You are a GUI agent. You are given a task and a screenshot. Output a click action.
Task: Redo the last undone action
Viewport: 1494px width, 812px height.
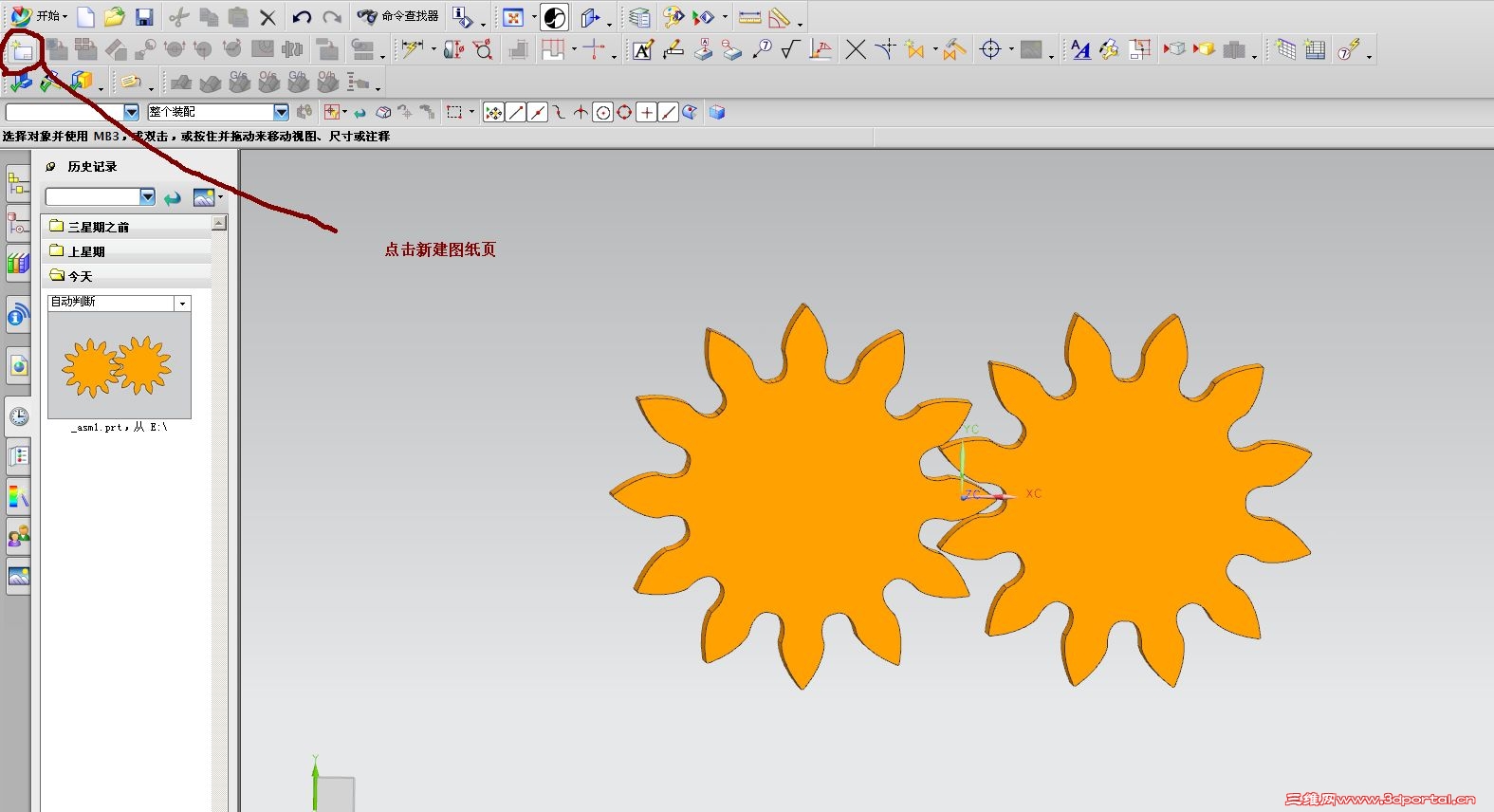point(332,17)
